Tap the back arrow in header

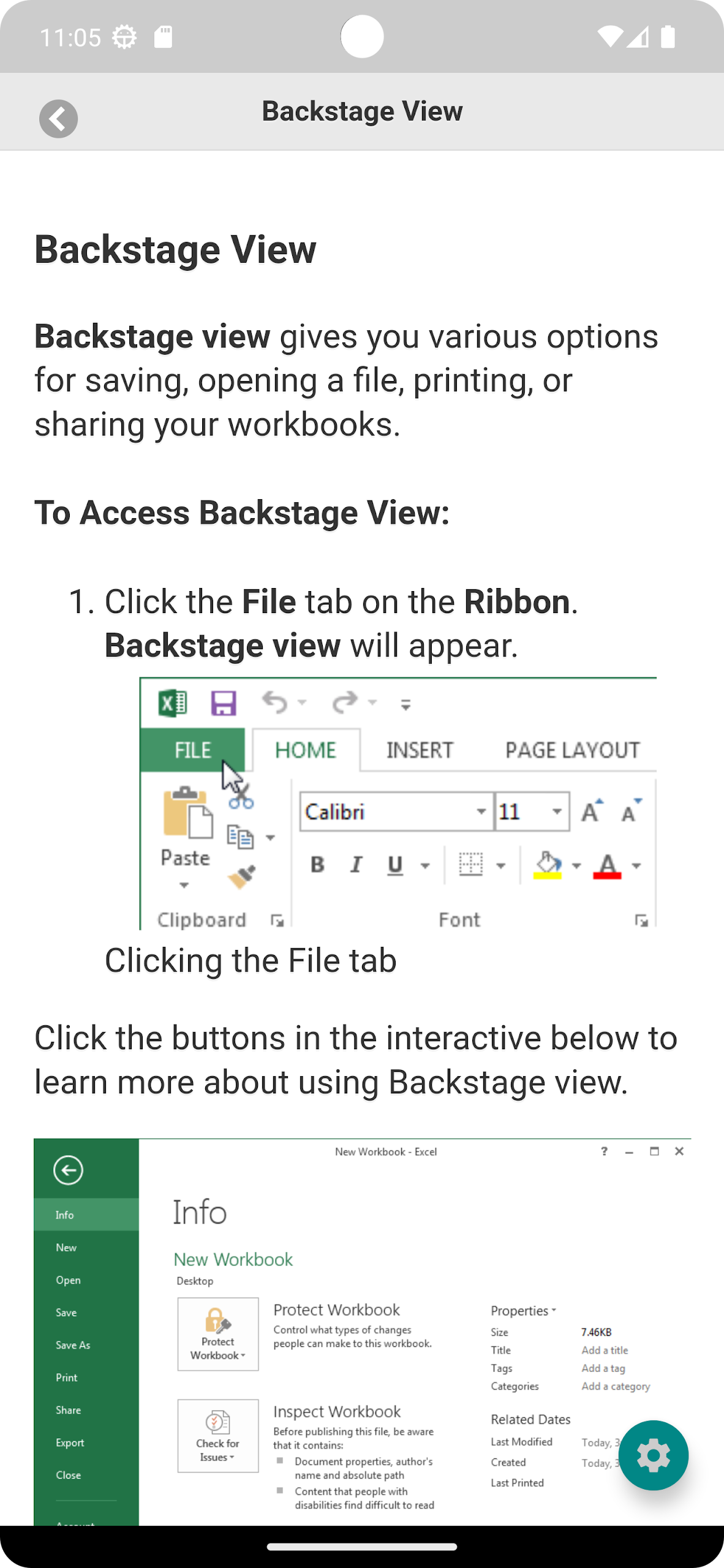pyautogui.click(x=58, y=118)
